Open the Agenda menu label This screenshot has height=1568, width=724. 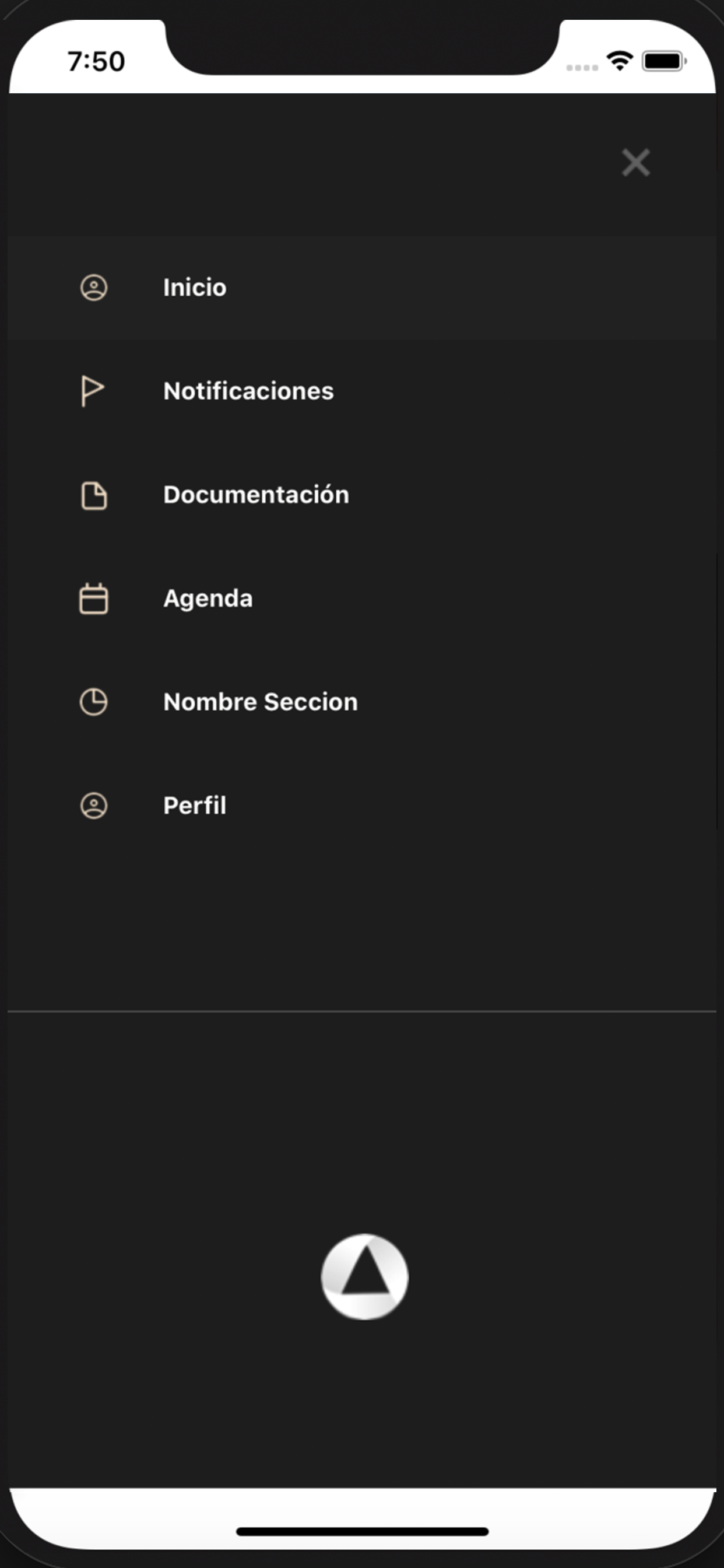(x=208, y=598)
